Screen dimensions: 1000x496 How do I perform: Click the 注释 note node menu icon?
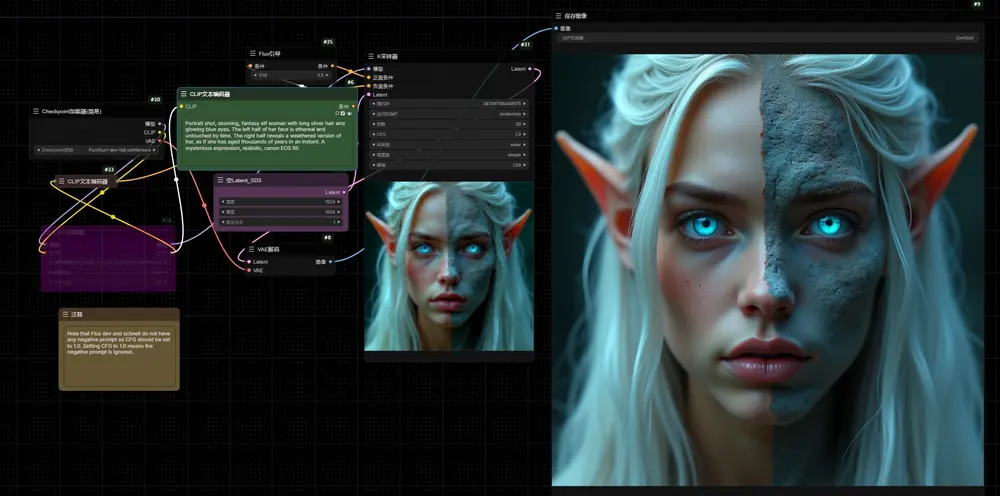64,314
